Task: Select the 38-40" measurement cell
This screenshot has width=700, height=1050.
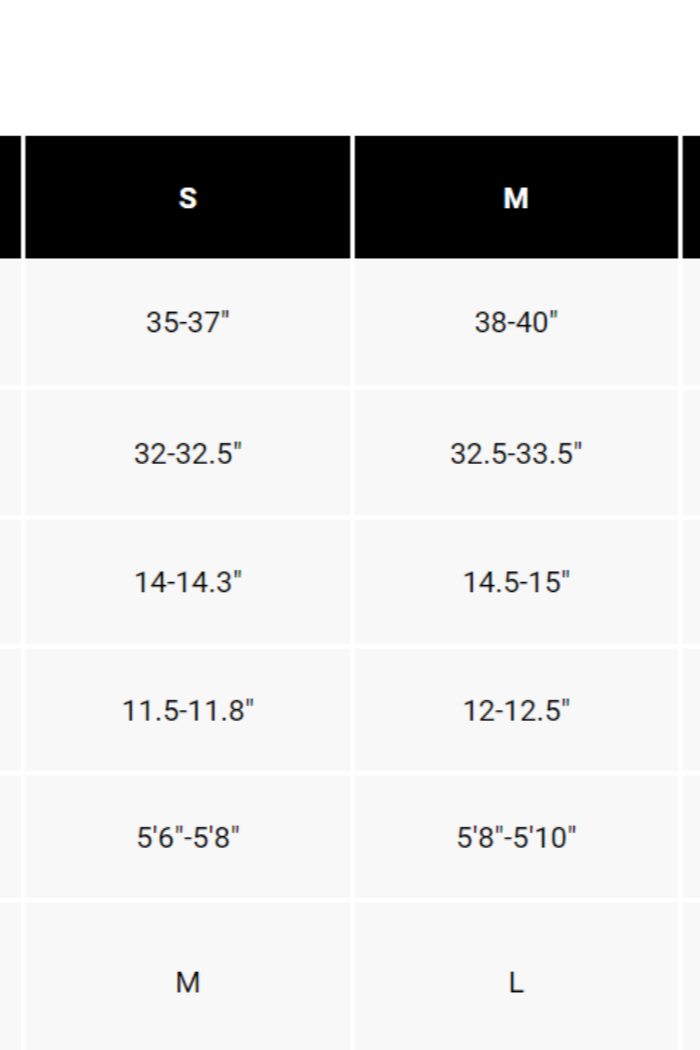Action: click(x=516, y=323)
